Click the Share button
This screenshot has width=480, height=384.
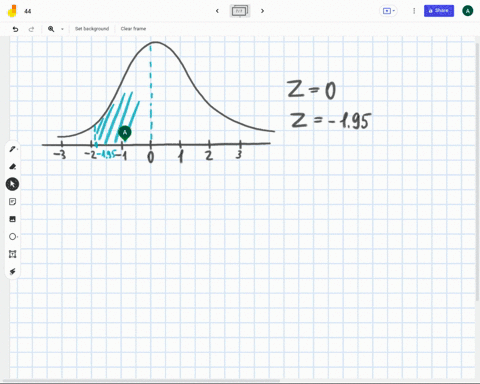tap(439, 11)
